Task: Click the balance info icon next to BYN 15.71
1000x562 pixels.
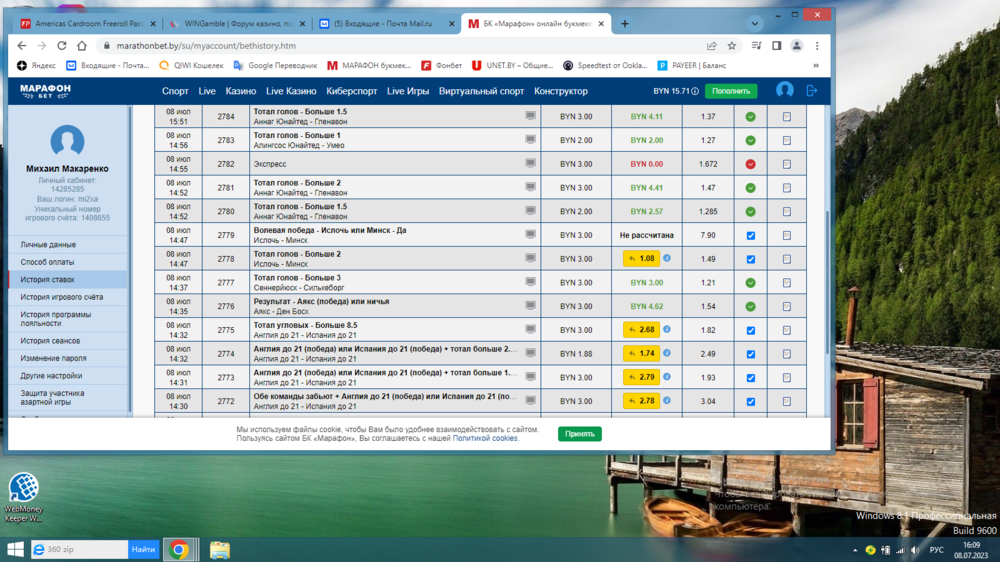Action: click(x=695, y=91)
